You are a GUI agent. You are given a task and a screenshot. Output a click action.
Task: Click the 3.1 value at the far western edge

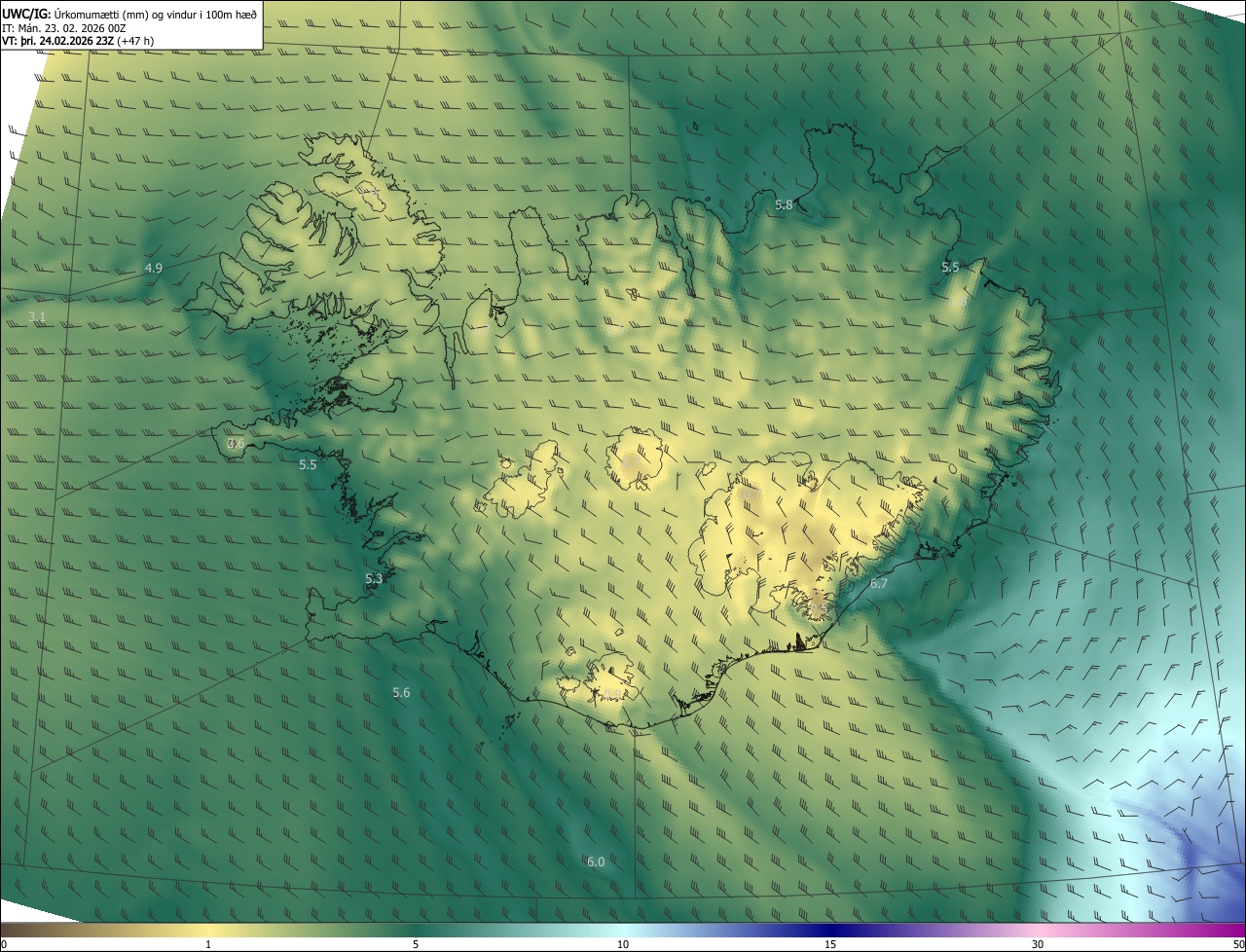[37, 317]
